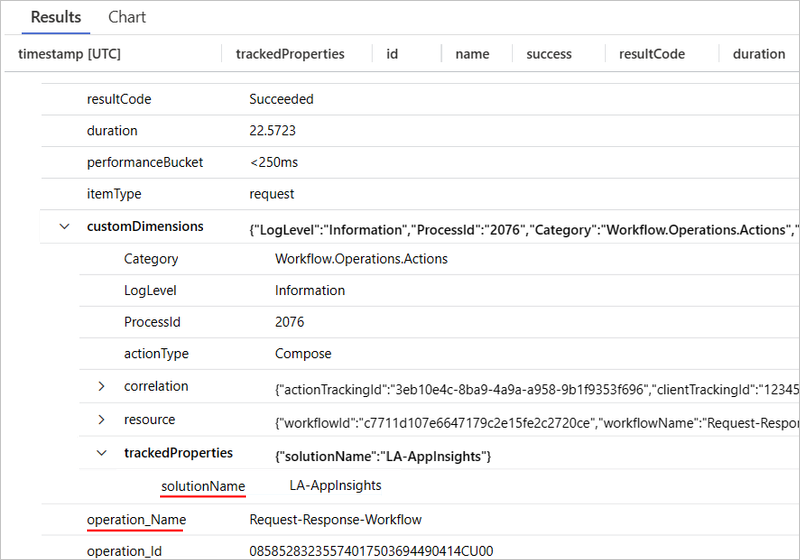Screen dimensions: 800x560
Task: Expand the resource row
Action: click(101, 420)
